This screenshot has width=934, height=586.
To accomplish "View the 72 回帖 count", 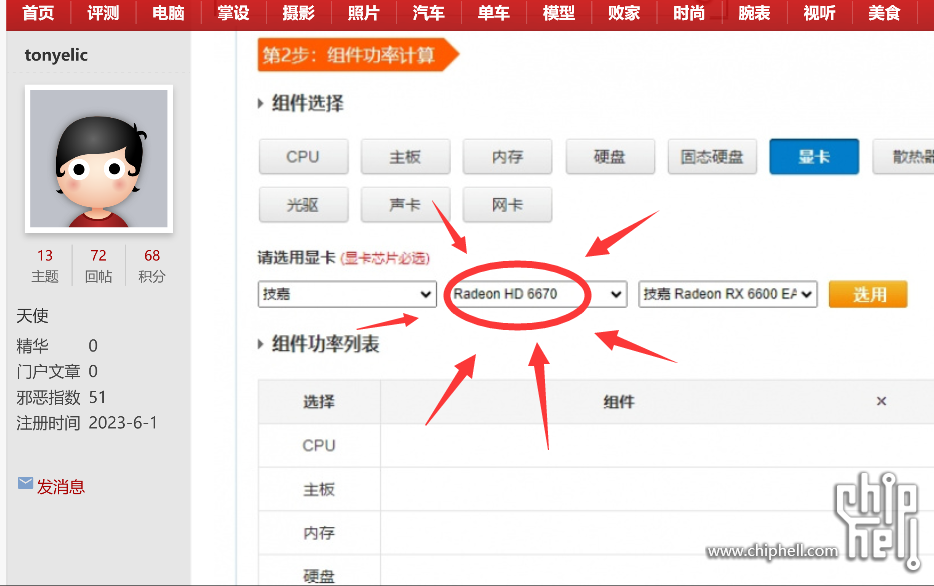I will pos(98,266).
